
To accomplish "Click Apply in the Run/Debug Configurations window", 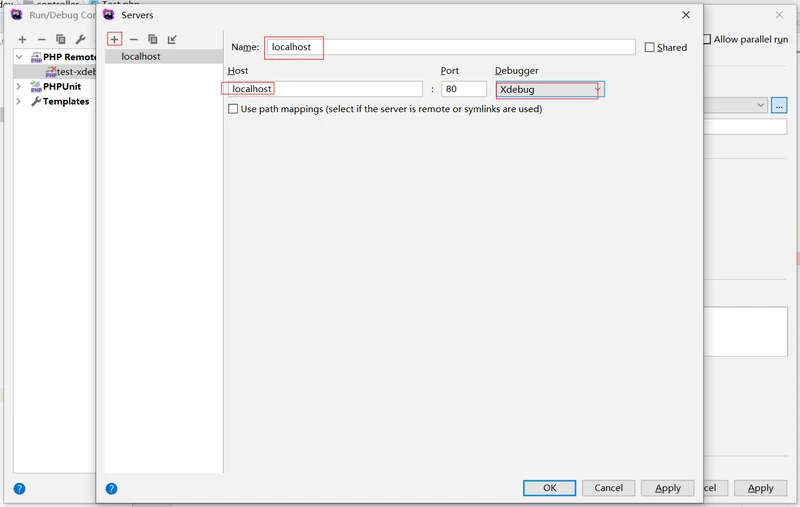I will click(x=761, y=488).
